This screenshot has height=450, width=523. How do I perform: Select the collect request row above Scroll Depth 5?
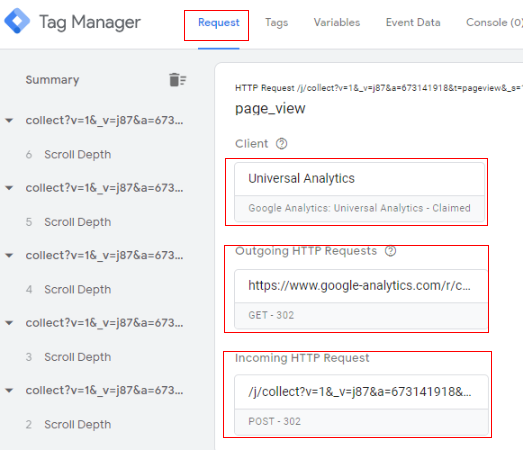[x=104, y=188]
